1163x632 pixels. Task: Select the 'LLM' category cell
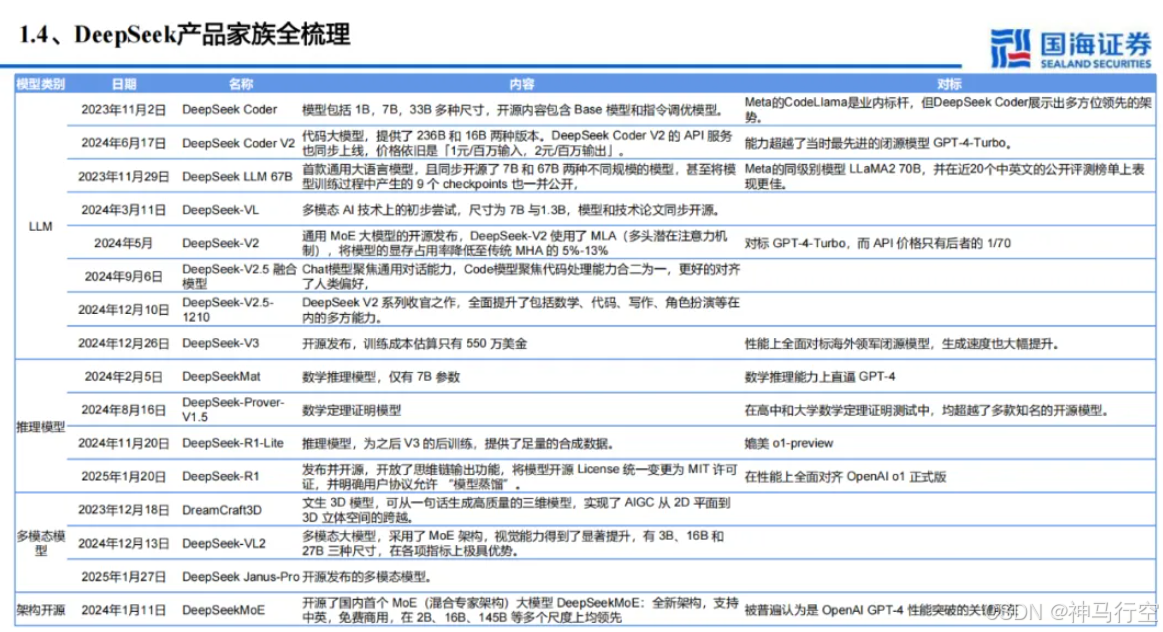[x=40, y=226]
